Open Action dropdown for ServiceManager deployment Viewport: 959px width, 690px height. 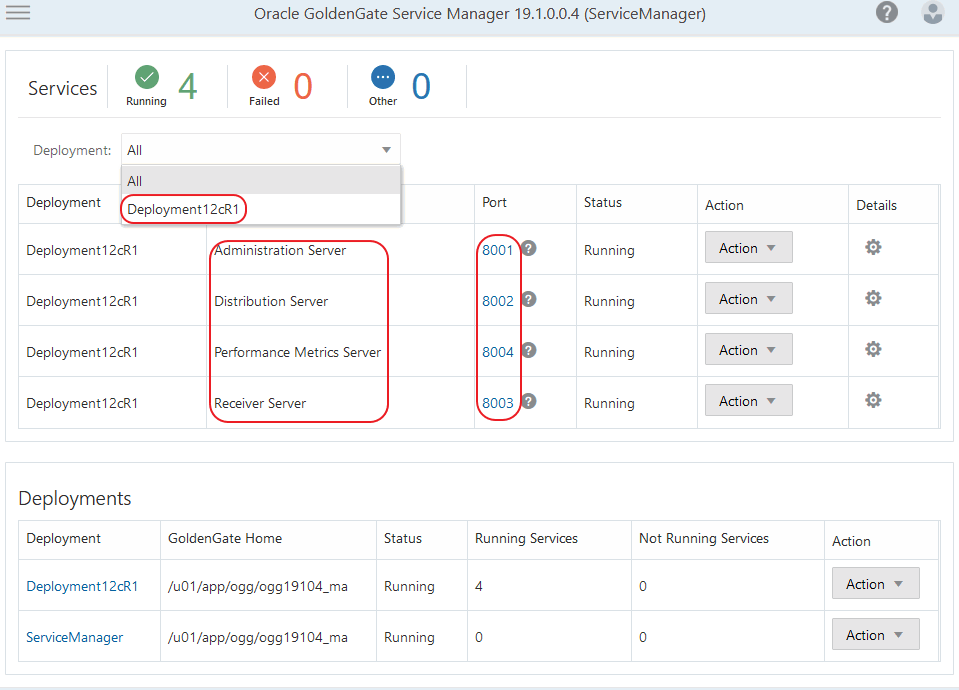pyautogui.click(x=875, y=635)
